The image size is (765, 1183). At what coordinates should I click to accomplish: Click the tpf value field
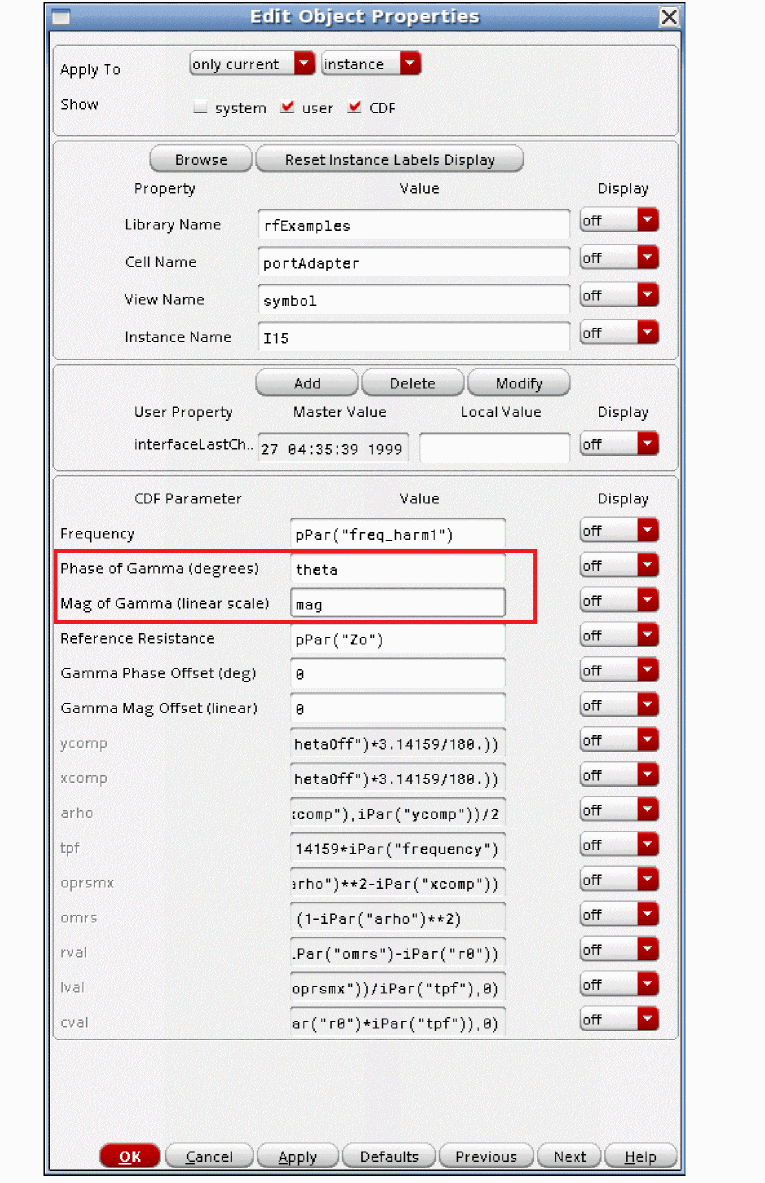point(398,848)
